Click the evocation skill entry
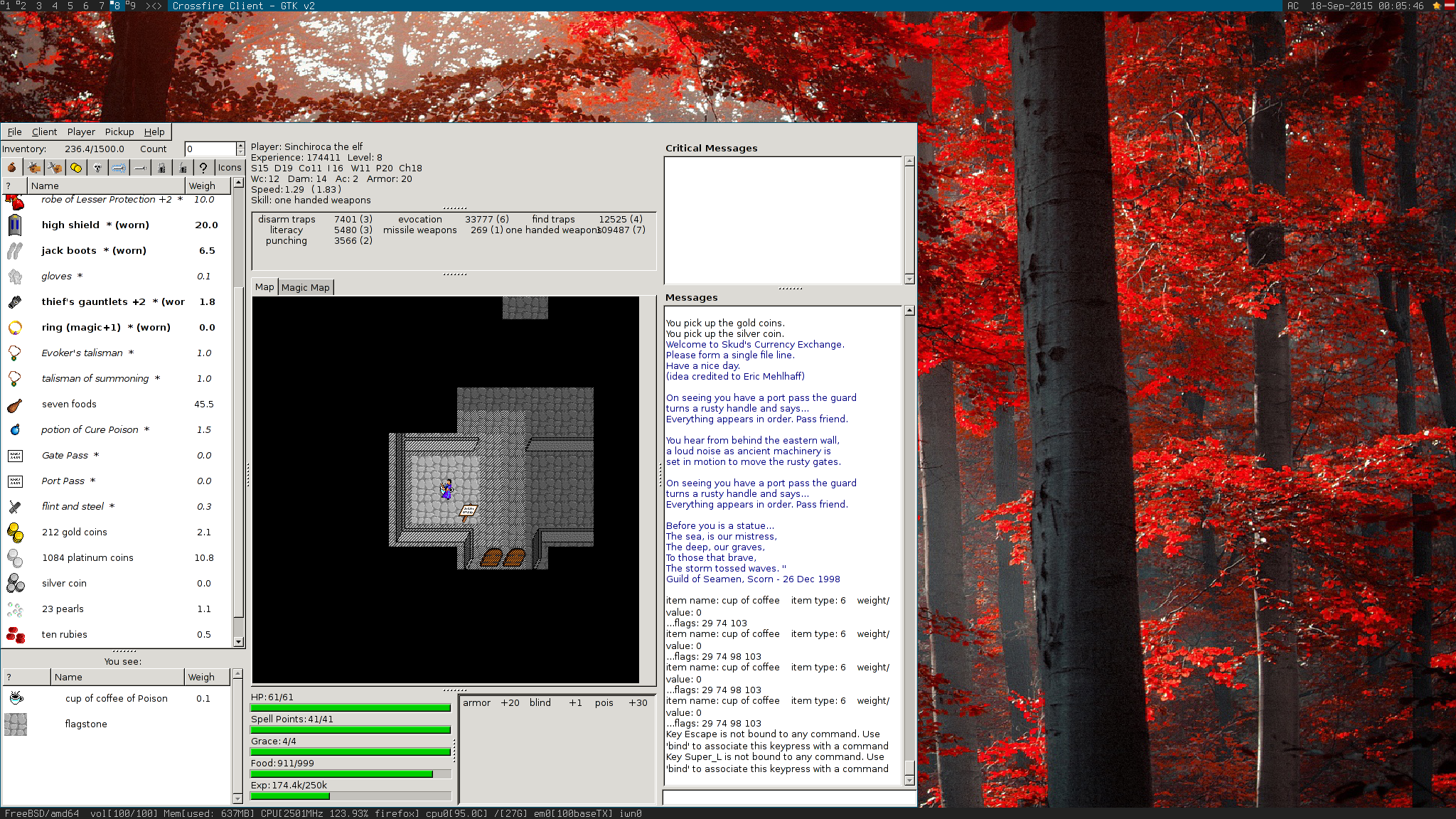The width and height of the screenshot is (1456, 819). tap(453, 219)
